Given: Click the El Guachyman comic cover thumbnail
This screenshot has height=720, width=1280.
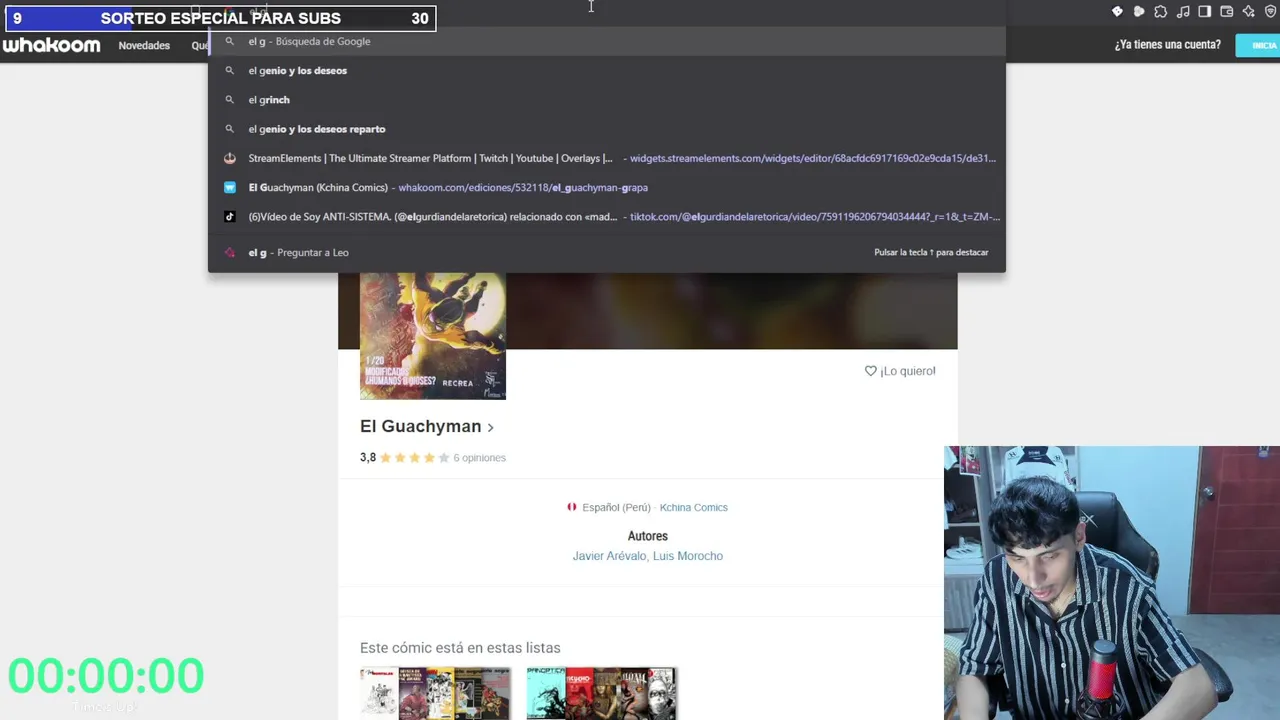Looking at the screenshot, I should (433, 336).
